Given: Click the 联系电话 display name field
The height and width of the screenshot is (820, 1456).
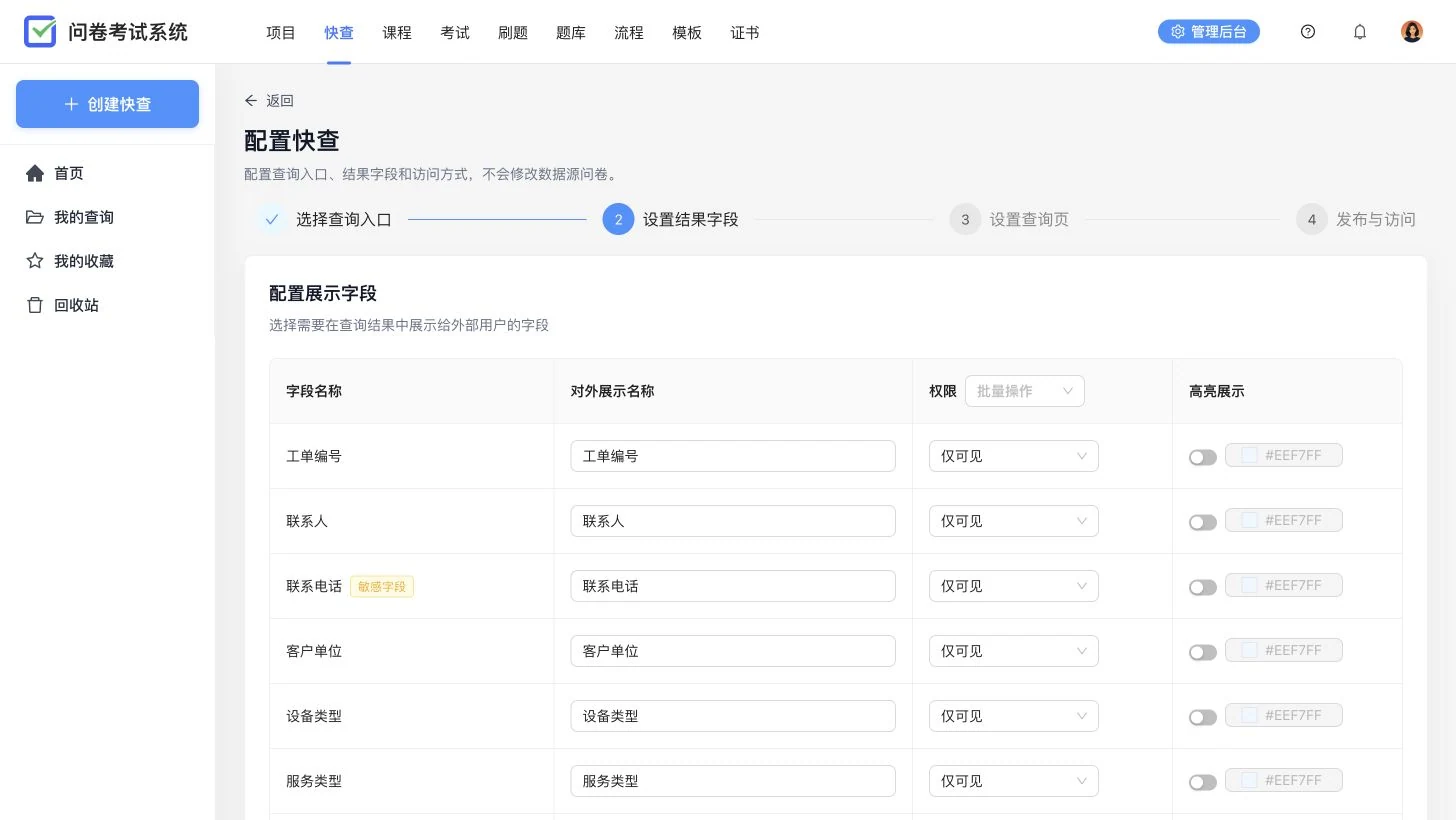Looking at the screenshot, I should click(733, 586).
